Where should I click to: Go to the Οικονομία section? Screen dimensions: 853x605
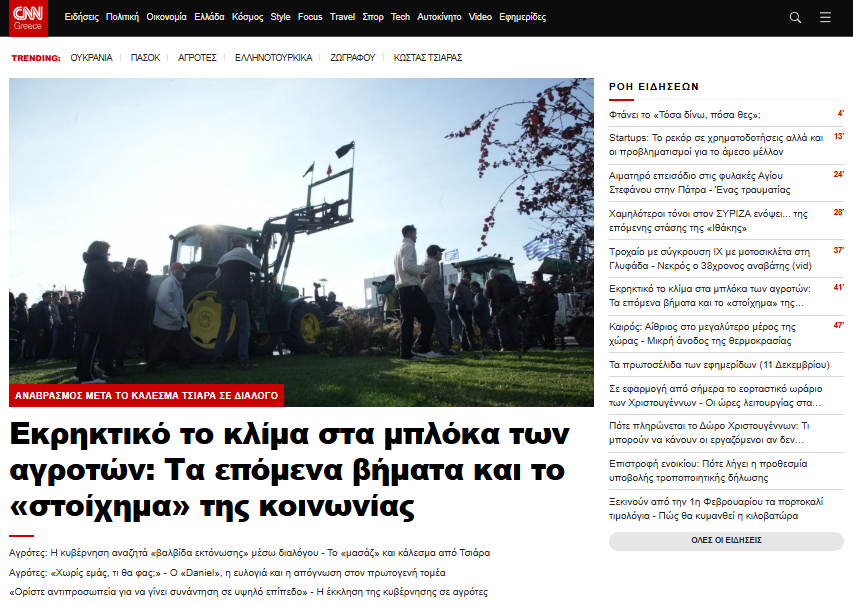(x=166, y=17)
